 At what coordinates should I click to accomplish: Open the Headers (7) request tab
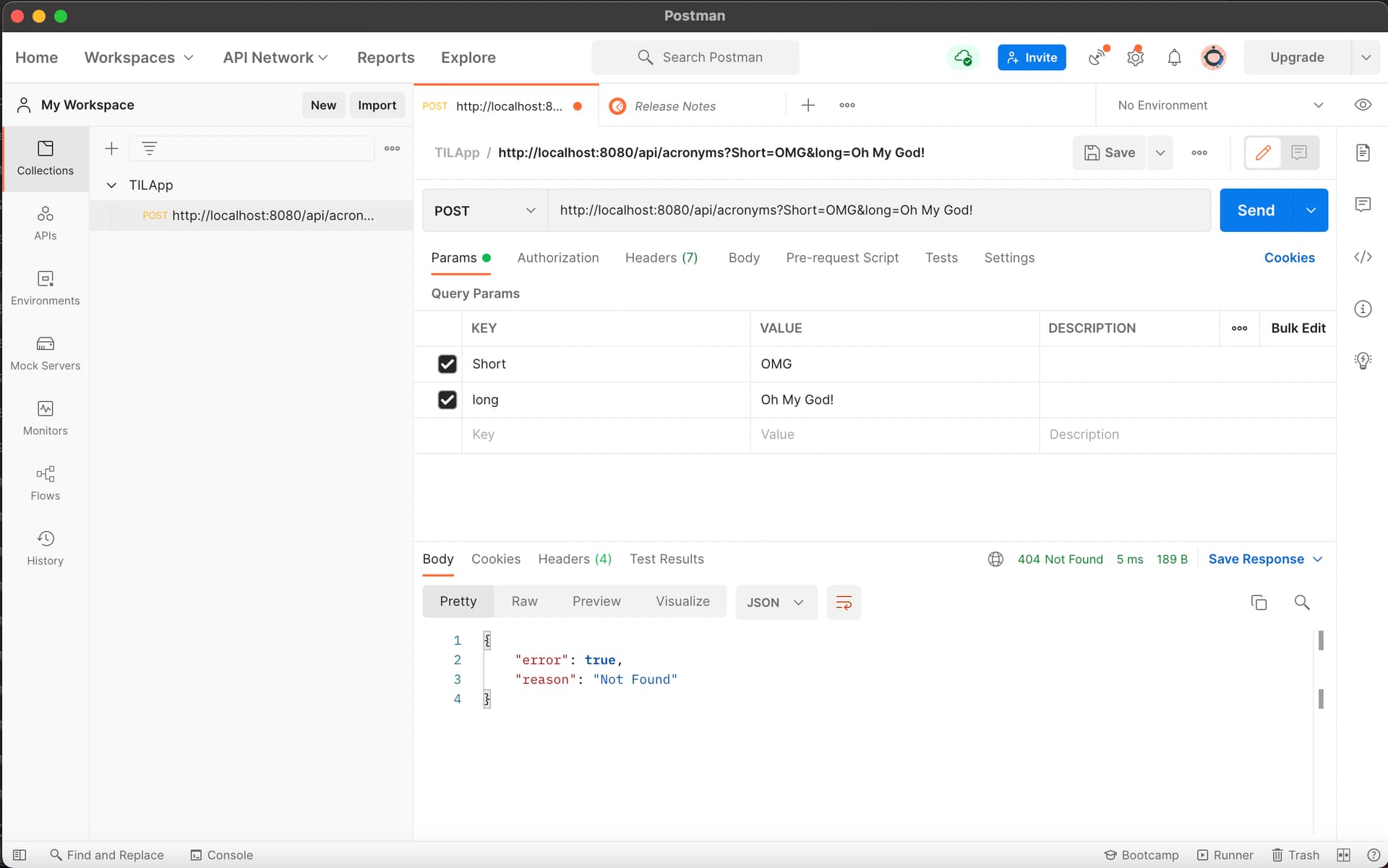pyautogui.click(x=661, y=258)
